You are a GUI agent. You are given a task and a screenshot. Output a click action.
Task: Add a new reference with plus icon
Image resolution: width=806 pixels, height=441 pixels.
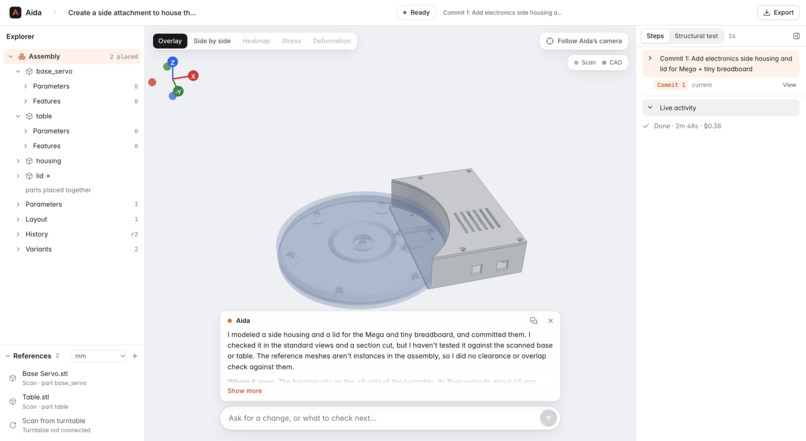click(135, 356)
